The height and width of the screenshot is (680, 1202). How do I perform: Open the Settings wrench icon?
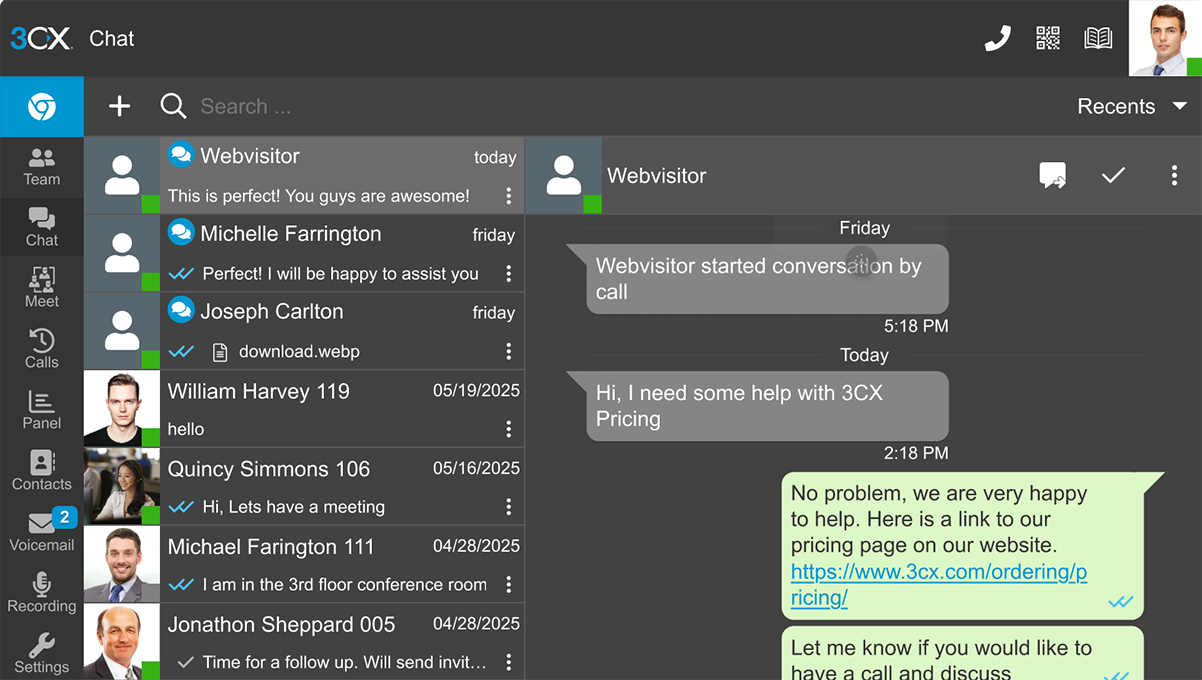42,654
